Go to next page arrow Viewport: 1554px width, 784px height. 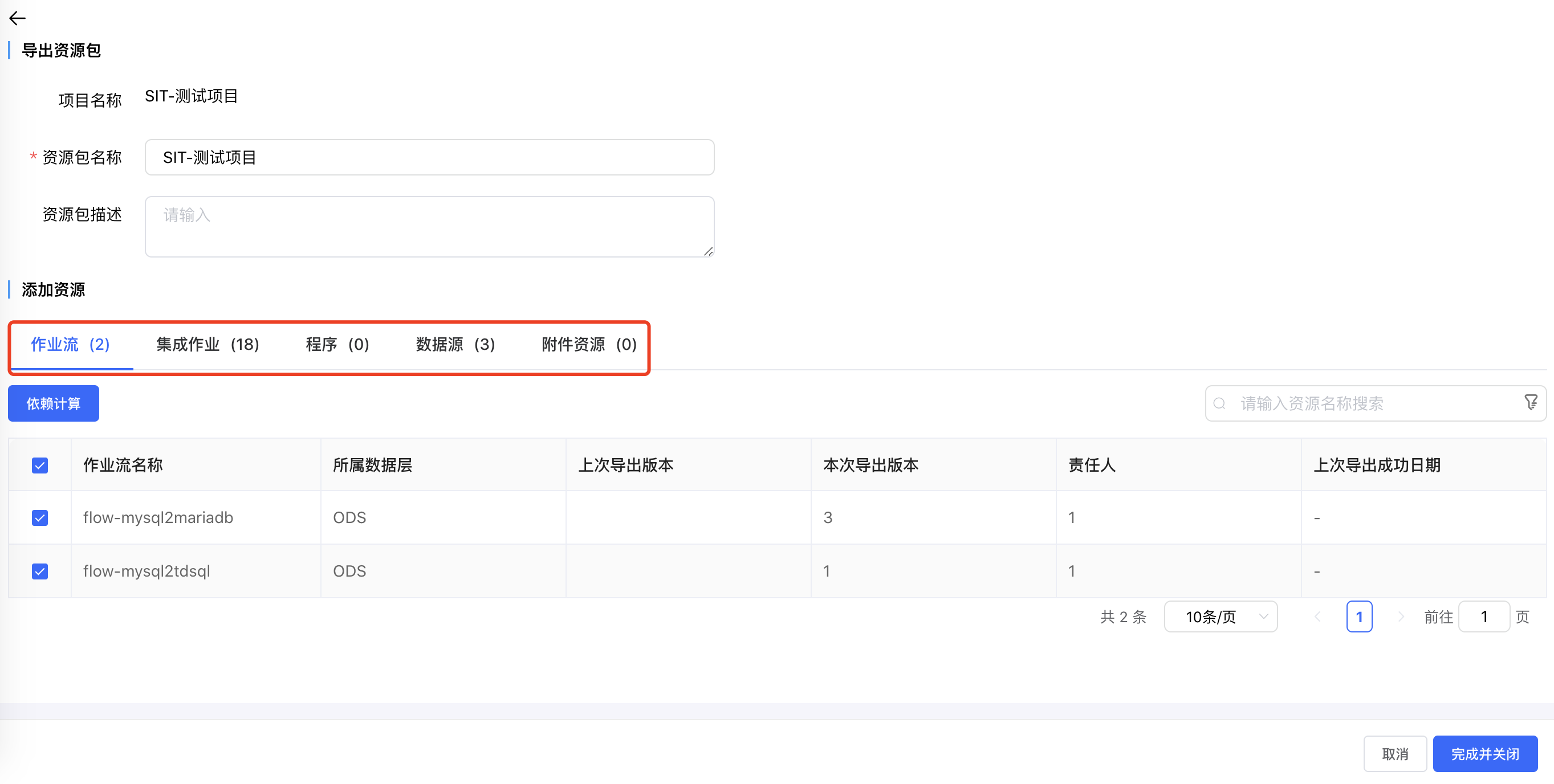tap(1401, 616)
